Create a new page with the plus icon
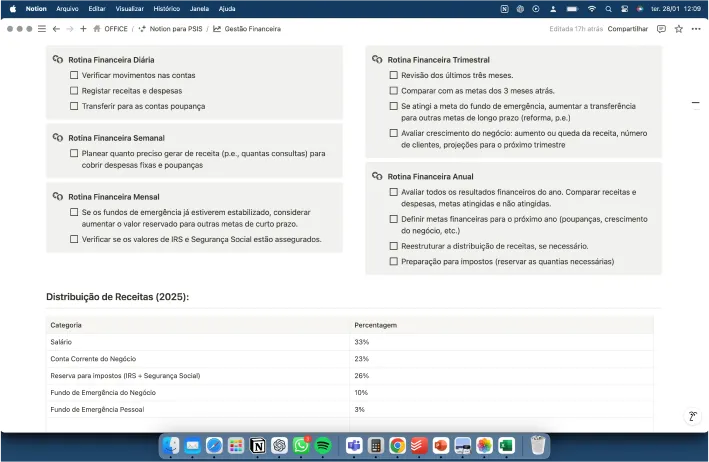This screenshot has width=709, height=462. (83, 29)
